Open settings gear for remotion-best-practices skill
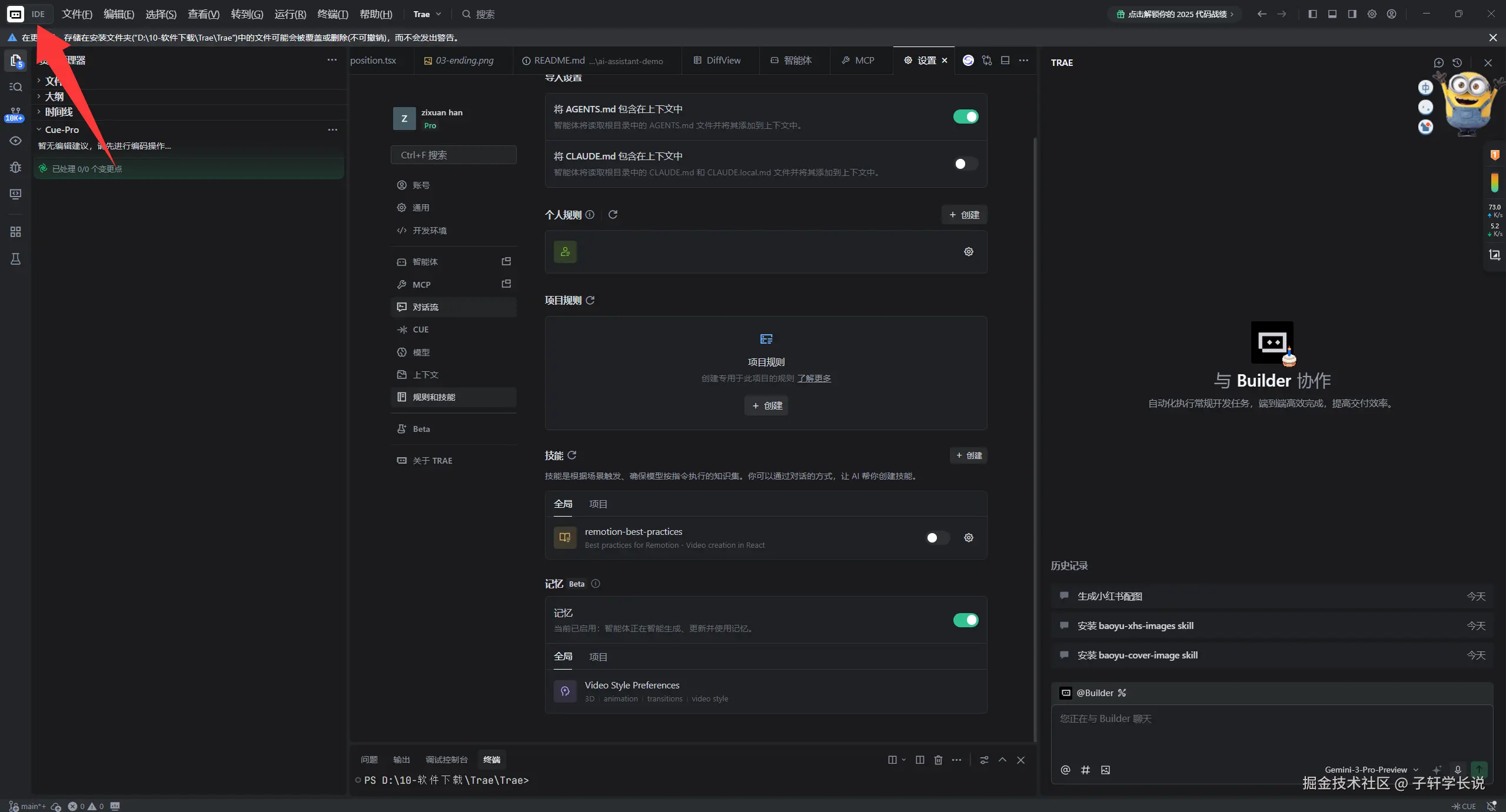 tap(968, 538)
